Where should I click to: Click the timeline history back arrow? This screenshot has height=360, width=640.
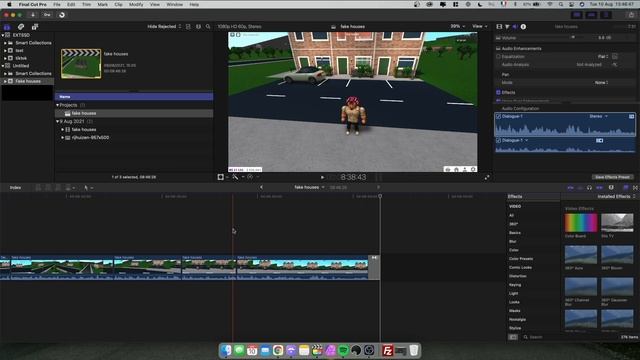click(x=261, y=187)
